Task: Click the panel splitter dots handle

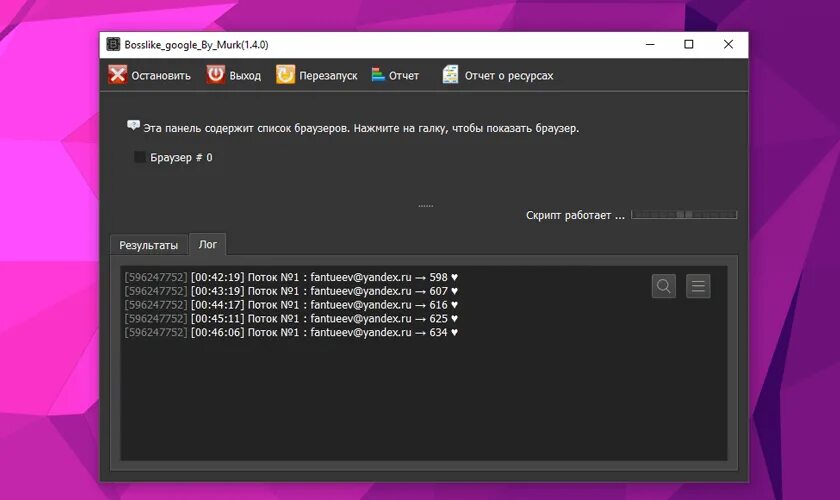Action: pos(426,206)
